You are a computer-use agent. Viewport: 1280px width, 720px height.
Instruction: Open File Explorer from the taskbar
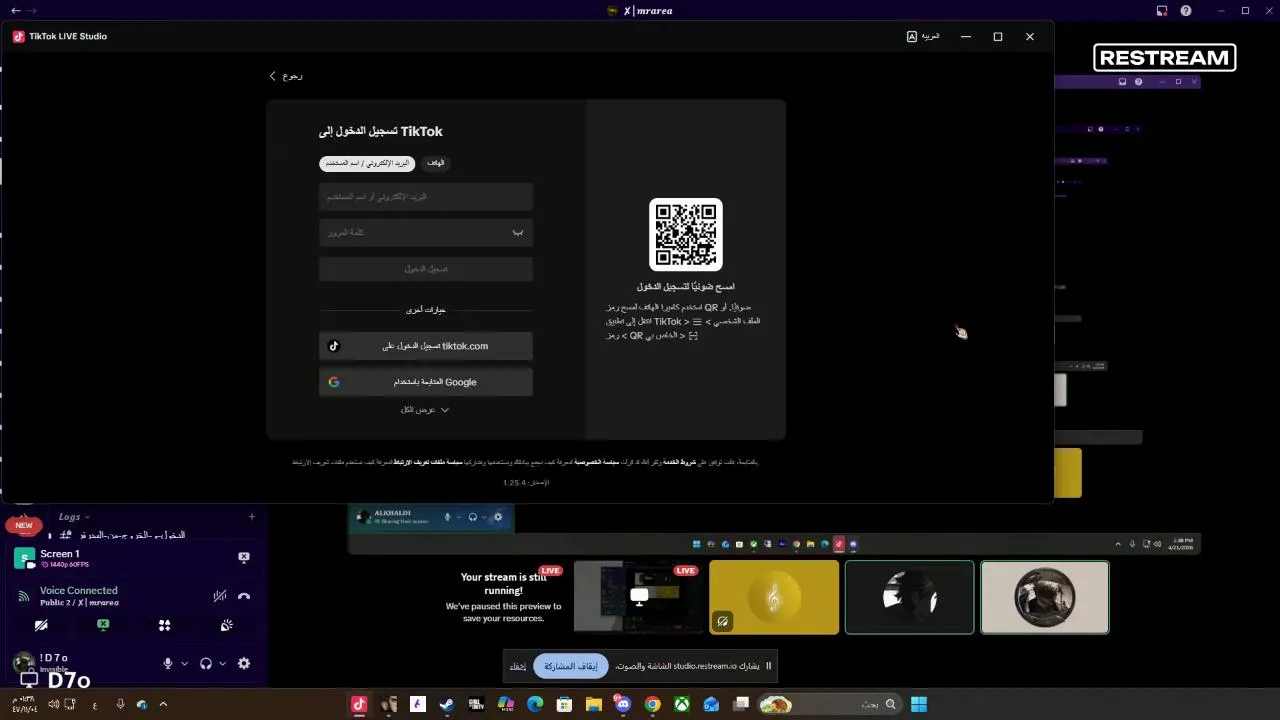tap(593, 704)
